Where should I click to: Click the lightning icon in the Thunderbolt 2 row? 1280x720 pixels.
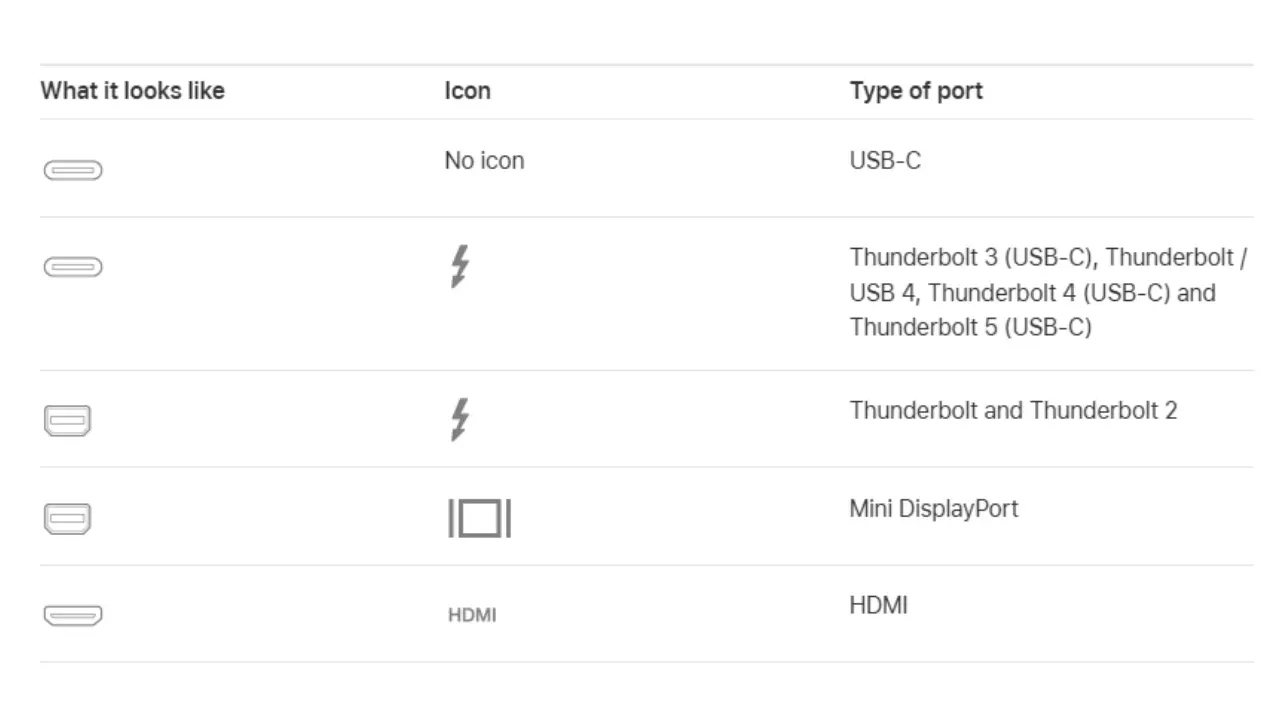click(459, 419)
